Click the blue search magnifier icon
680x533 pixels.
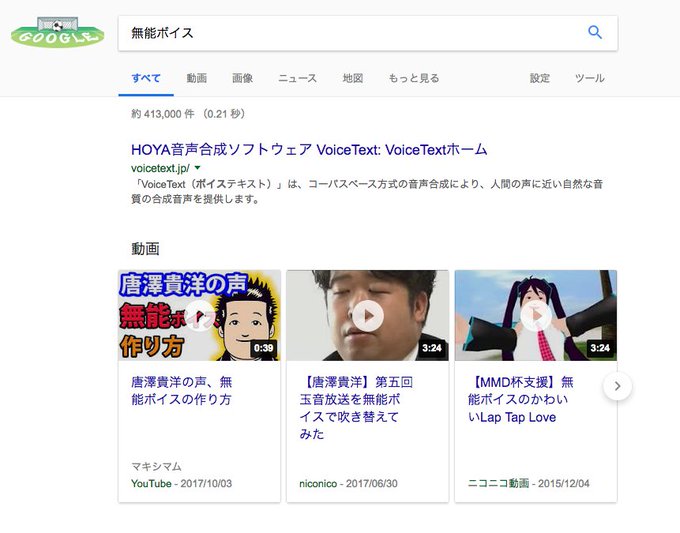click(x=595, y=32)
